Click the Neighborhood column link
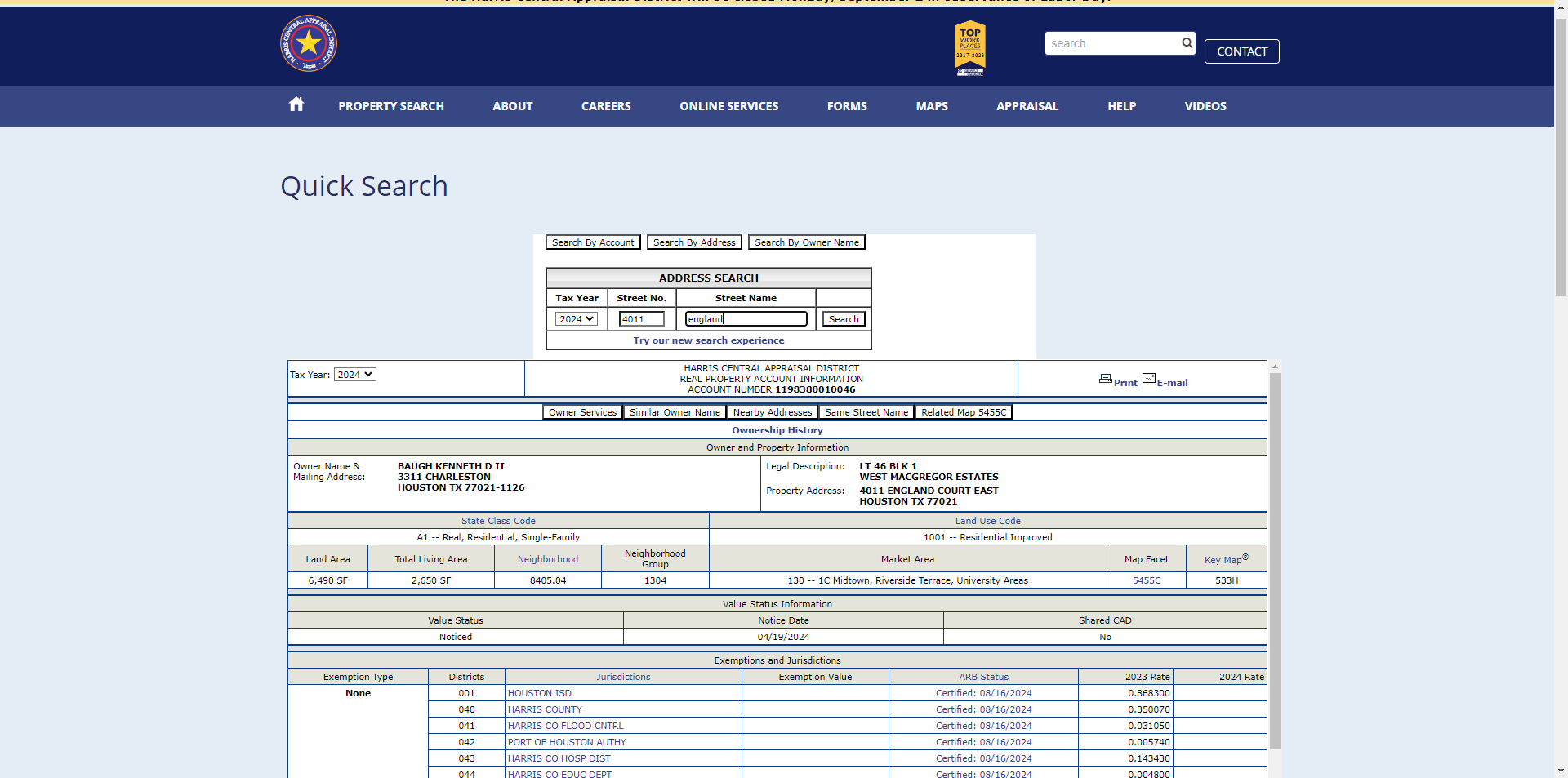The width and height of the screenshot is (1568, 778). (548, 559)
